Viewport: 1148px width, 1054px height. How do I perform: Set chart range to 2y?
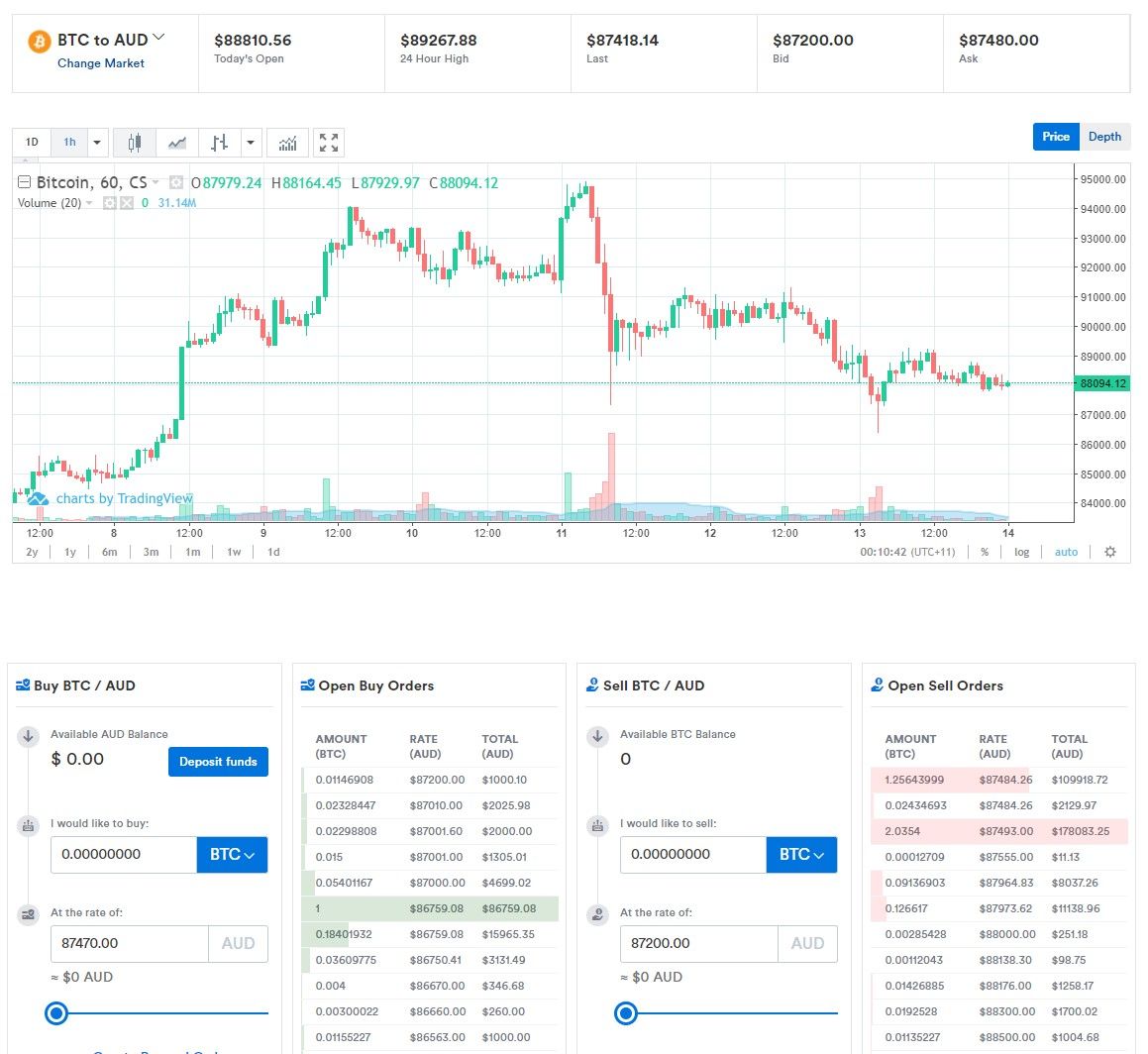coord(32,553)
